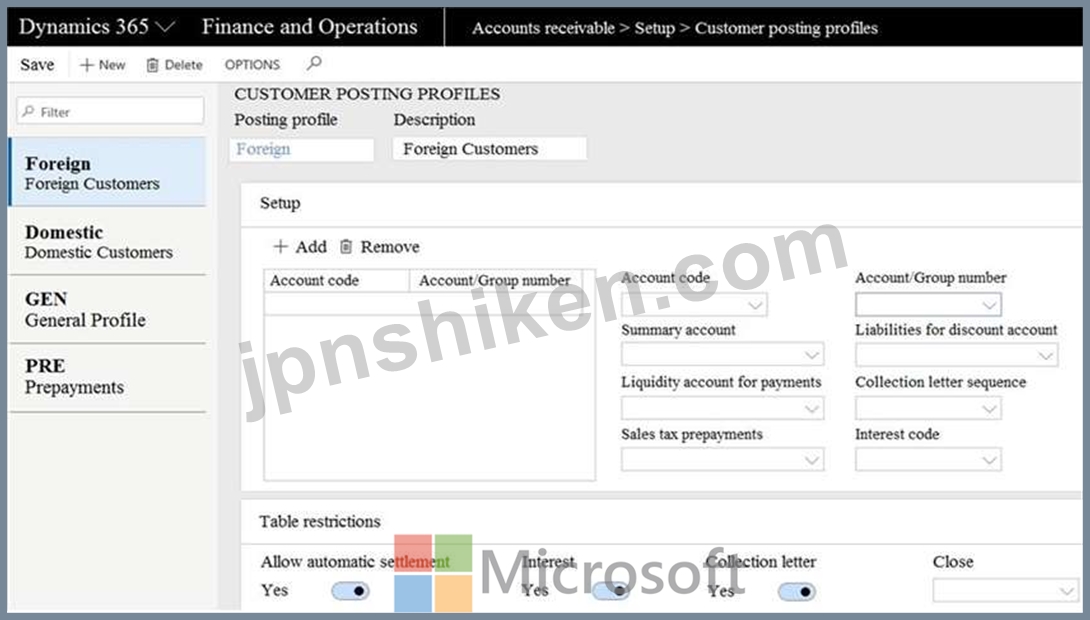Select the Foreign Customers profile
Viewport: 1090px width, 620px height.
[108, 172]
